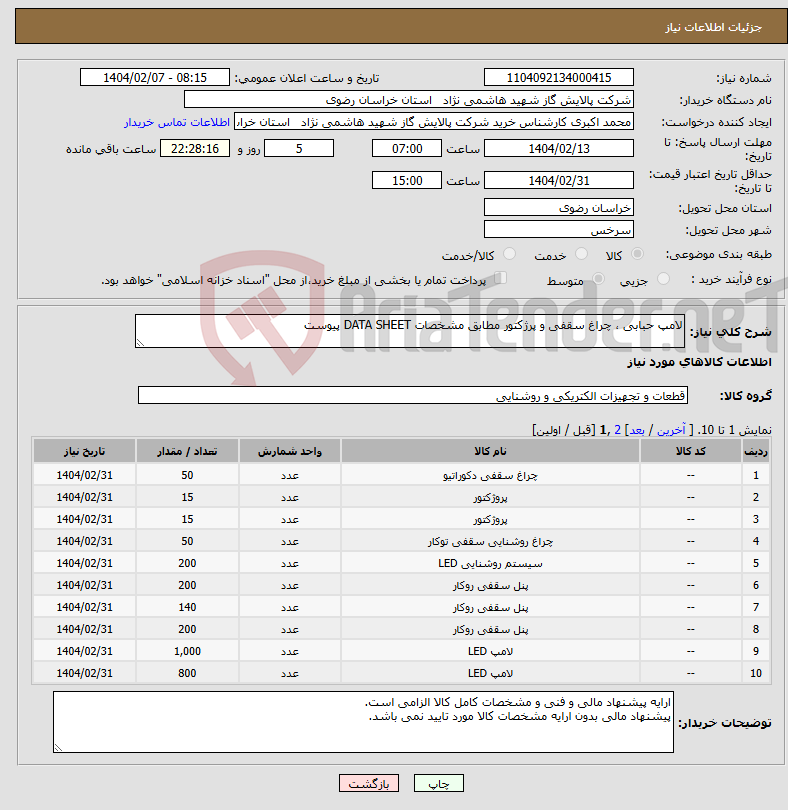Image resolution: width=788 pixels, height=810 pixels.
Task: Click the کد کالا column header
Action: coord(691,451)
